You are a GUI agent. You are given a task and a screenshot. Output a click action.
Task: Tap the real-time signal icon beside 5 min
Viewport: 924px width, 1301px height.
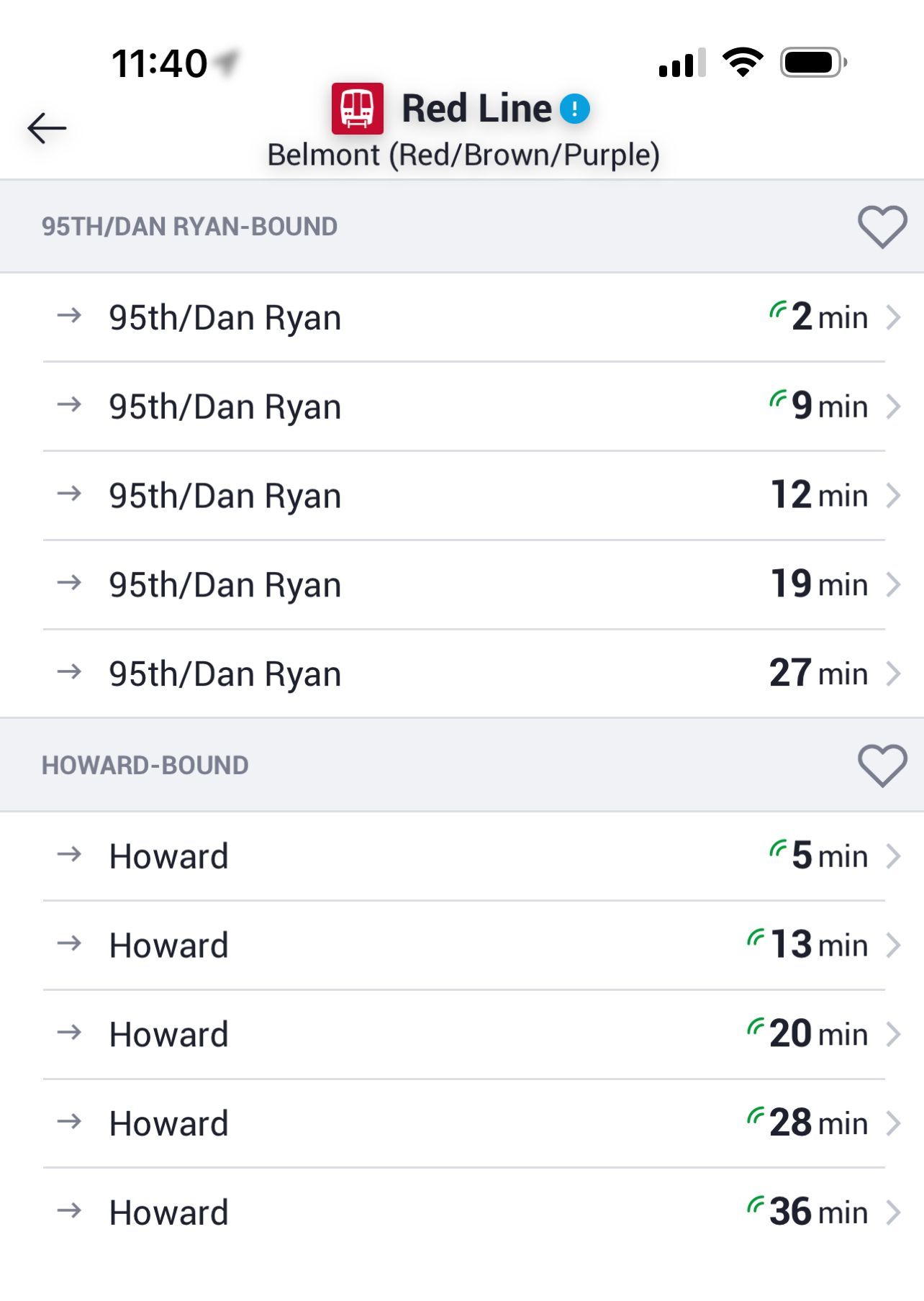pyautogui.click(x=778, y=849)
